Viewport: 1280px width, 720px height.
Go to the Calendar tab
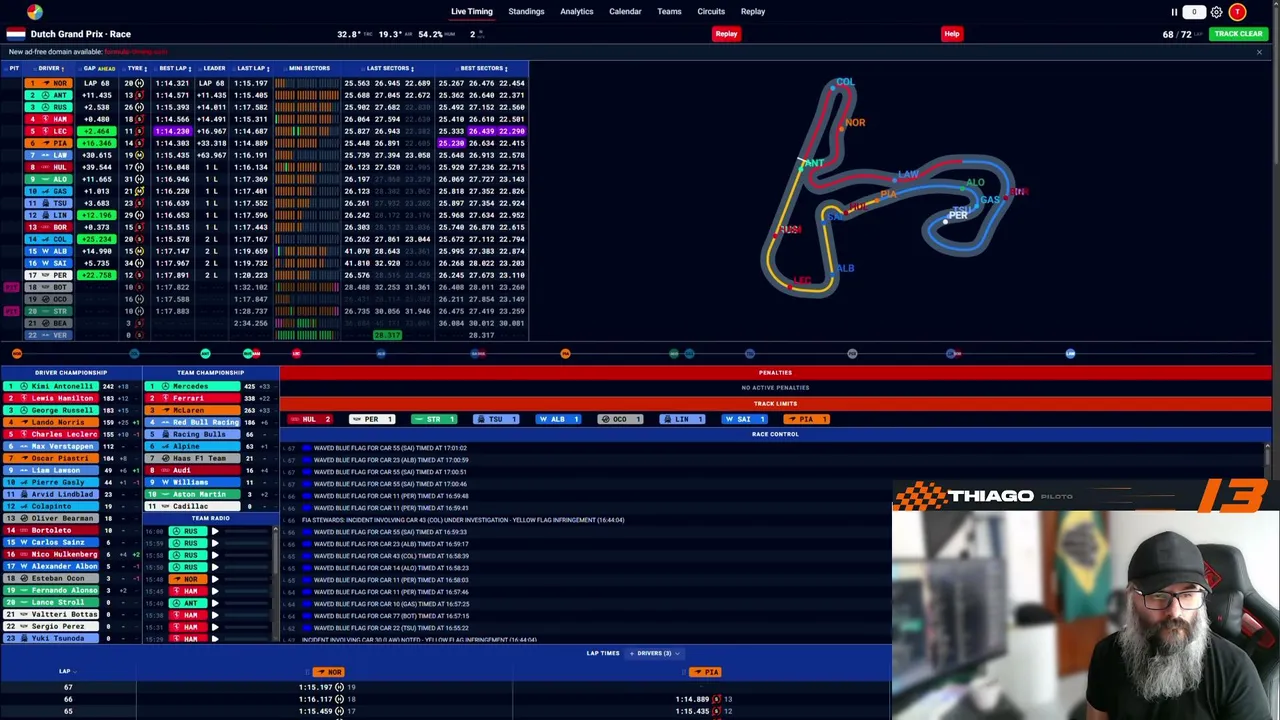tap(625, 12)
